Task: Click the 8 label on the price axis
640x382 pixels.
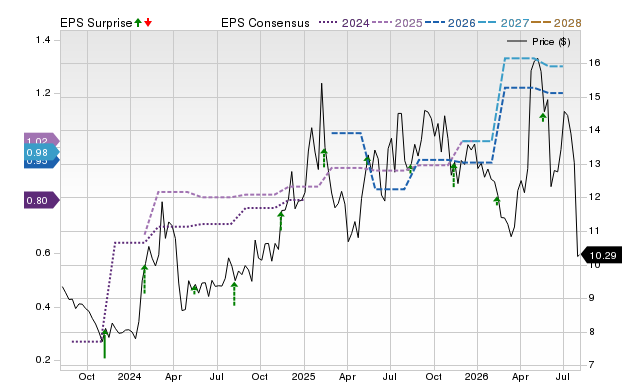Action: [591, 332]
